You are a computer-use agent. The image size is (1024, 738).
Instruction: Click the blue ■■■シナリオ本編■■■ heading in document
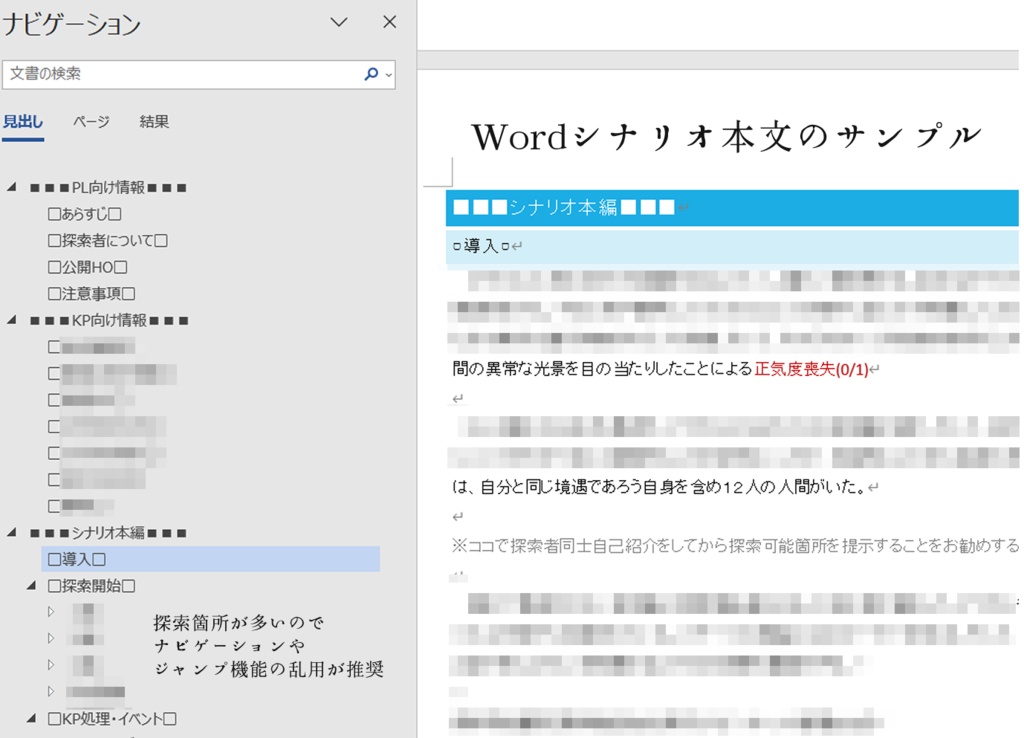click(x=732, y=208)
